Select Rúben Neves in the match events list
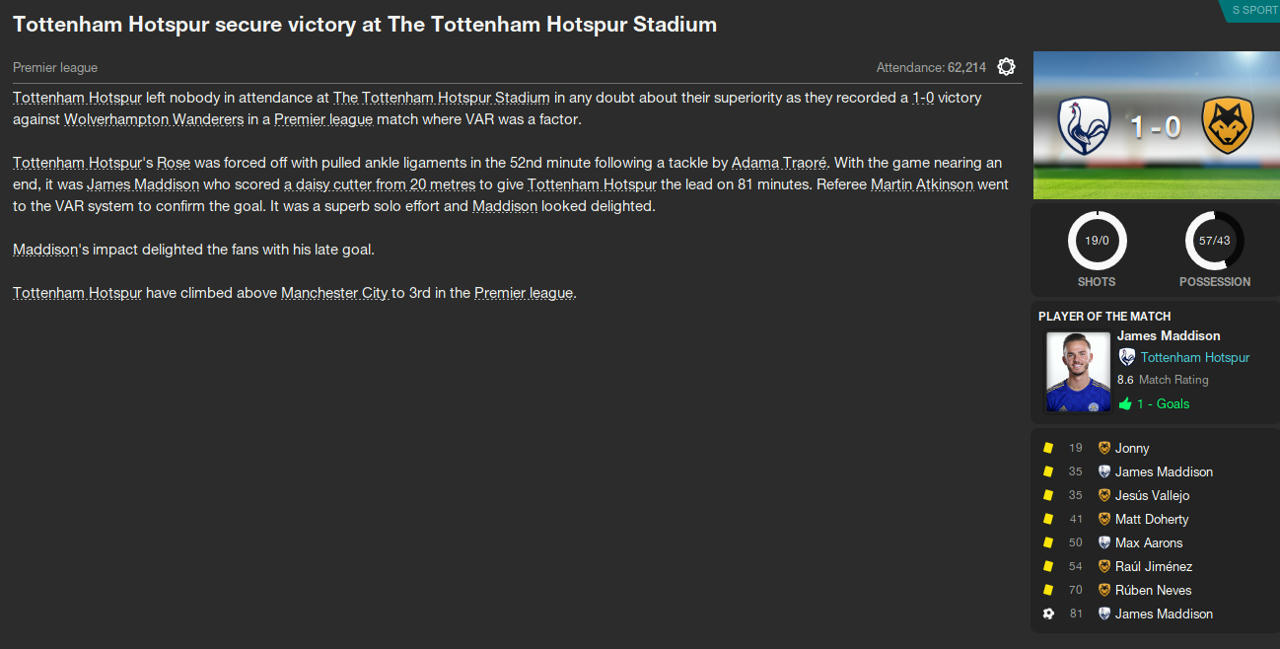Viewport: 1280px width, 649px height. (x=1153, y=590)
